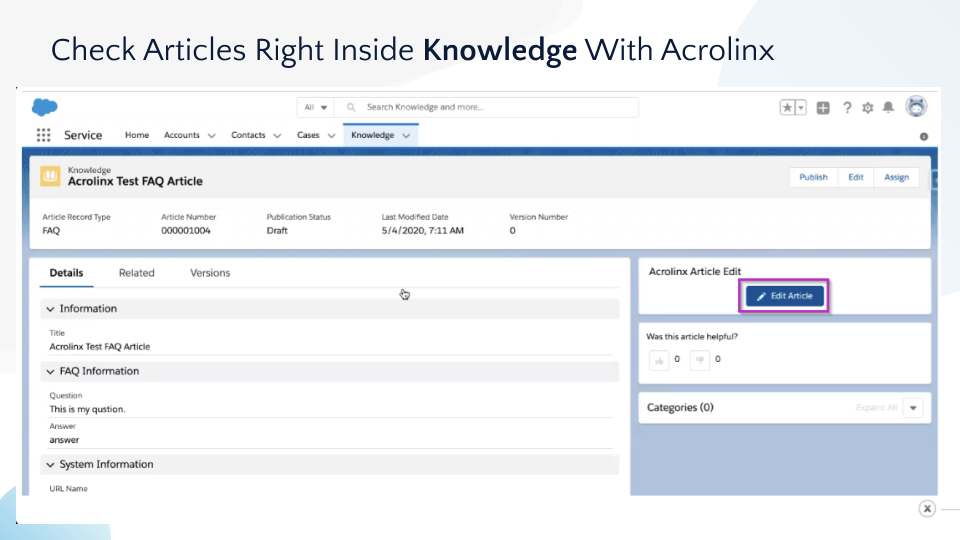Click the Edit Article button
This screenshot has width=960, height=540.
(785, 296)
